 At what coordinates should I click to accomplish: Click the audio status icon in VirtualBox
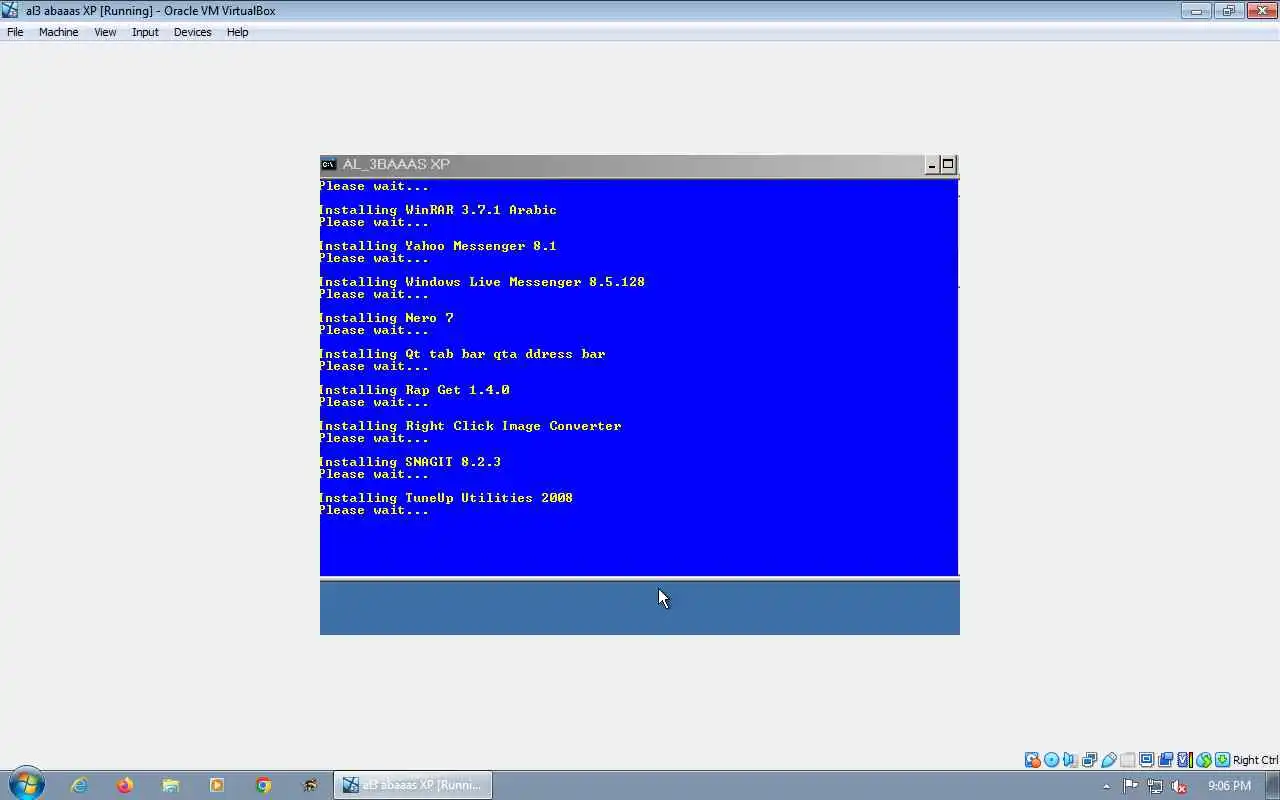1070,760
